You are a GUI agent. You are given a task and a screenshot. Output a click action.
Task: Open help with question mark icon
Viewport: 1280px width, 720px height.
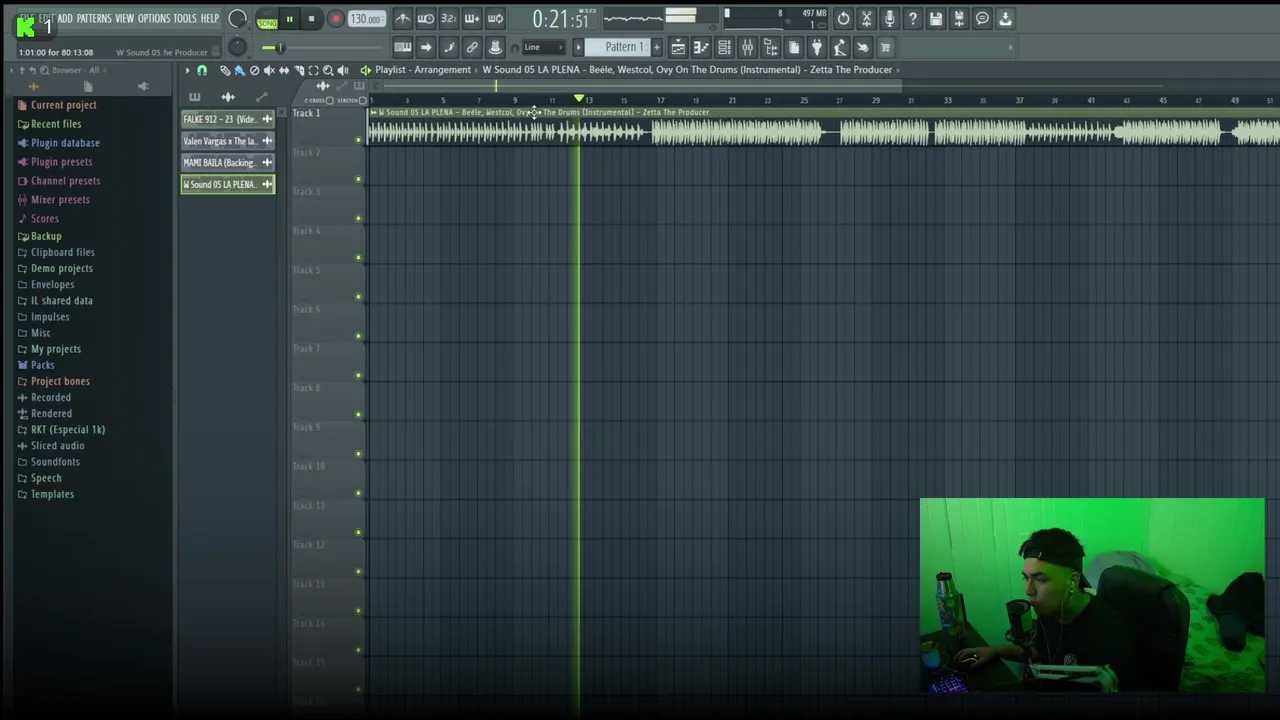(x=913, y=18)
